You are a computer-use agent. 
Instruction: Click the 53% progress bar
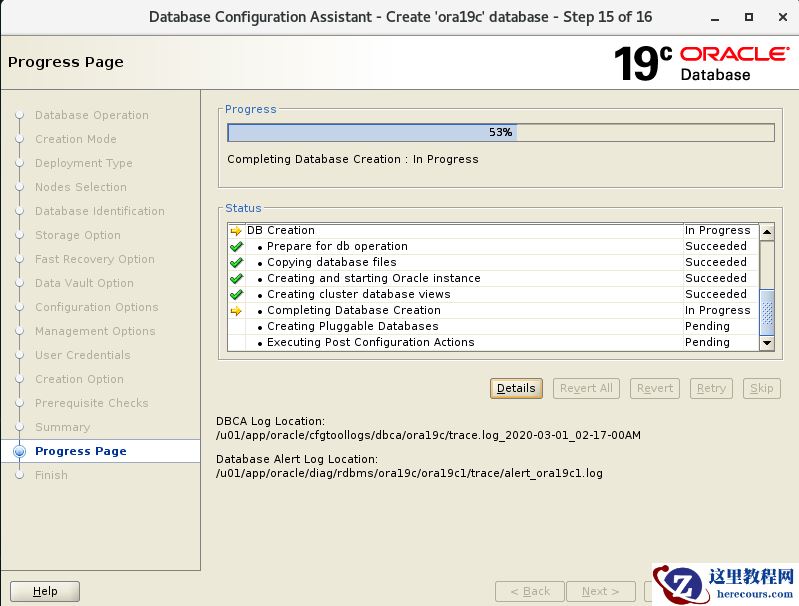click(x=500, y=132)
